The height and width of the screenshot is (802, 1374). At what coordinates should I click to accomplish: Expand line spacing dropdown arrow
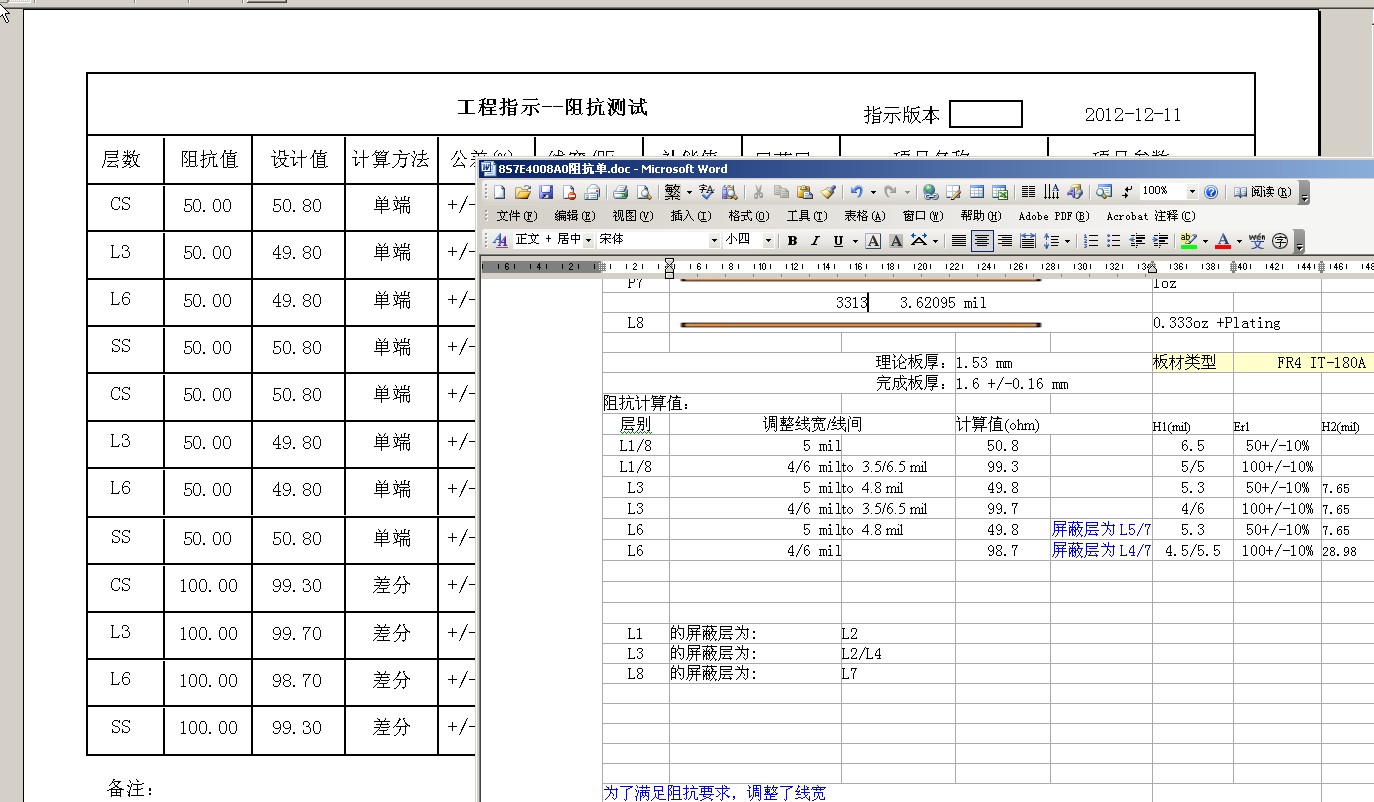point(1067,240)
